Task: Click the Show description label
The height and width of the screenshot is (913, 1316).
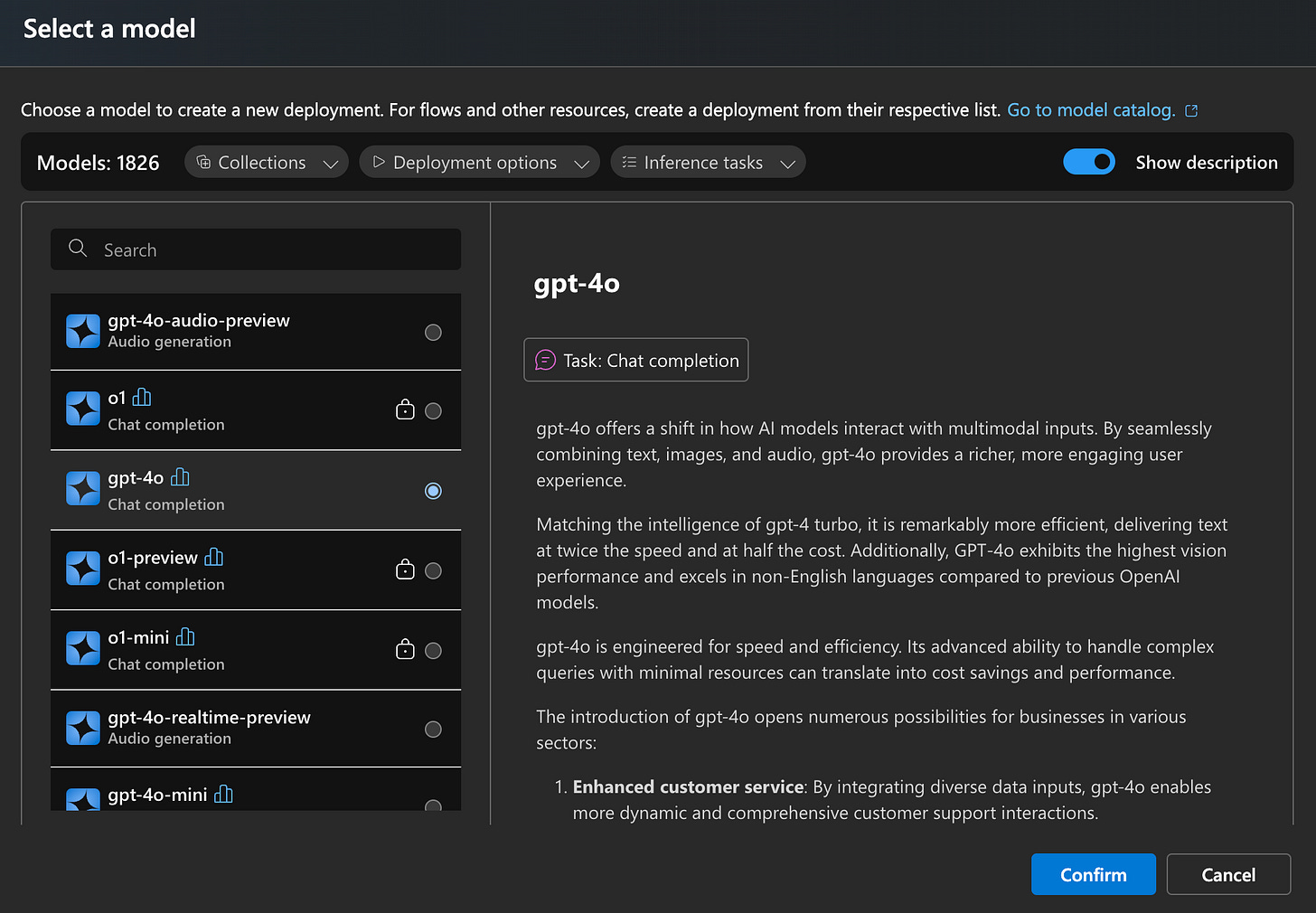Action: click(x=1207, y=163)
